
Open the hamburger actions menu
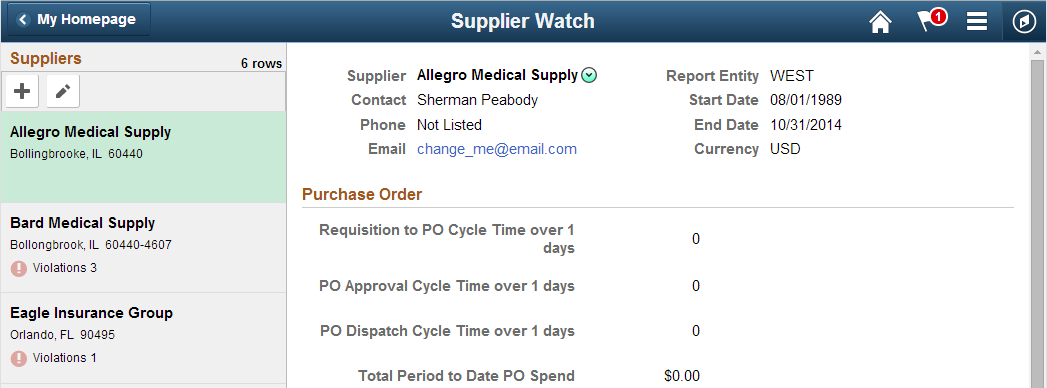[x=976, y=22]
